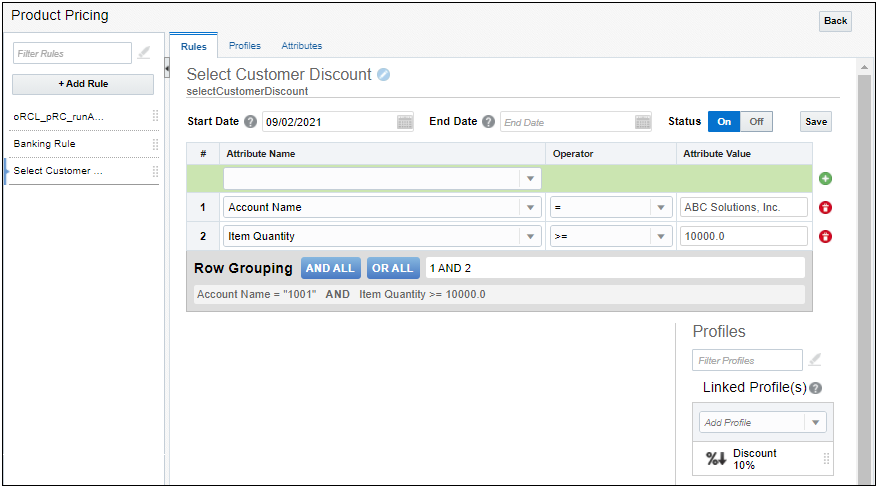Click the ABC Solutions, Inc. value field

744,207
